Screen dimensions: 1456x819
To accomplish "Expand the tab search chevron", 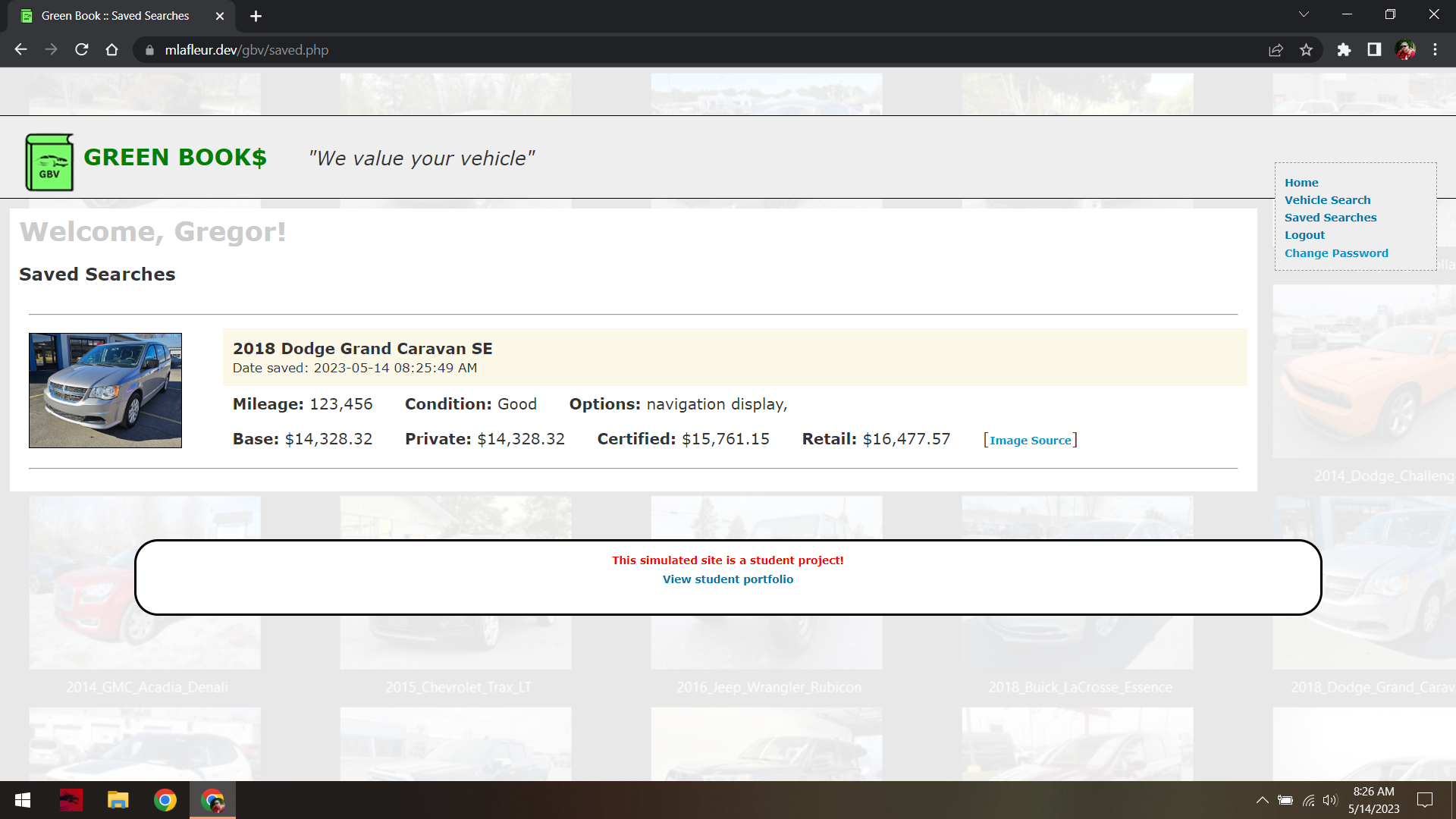I will click(x=1304, y=14).
